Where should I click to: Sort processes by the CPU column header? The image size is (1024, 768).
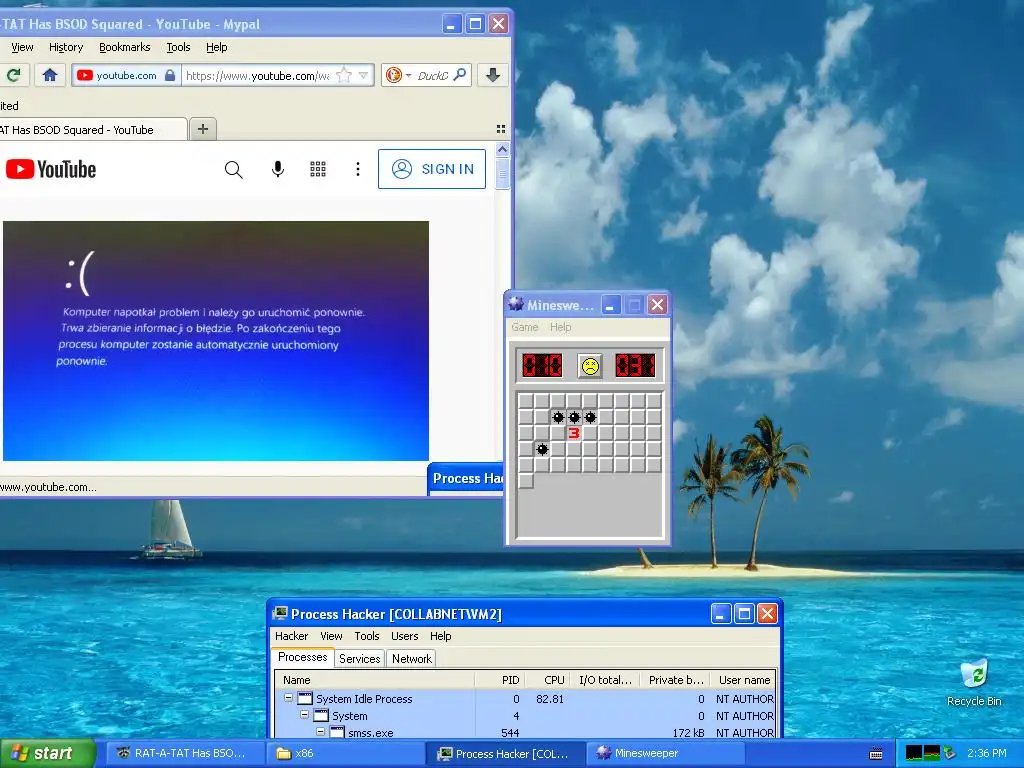pos(548,680)
